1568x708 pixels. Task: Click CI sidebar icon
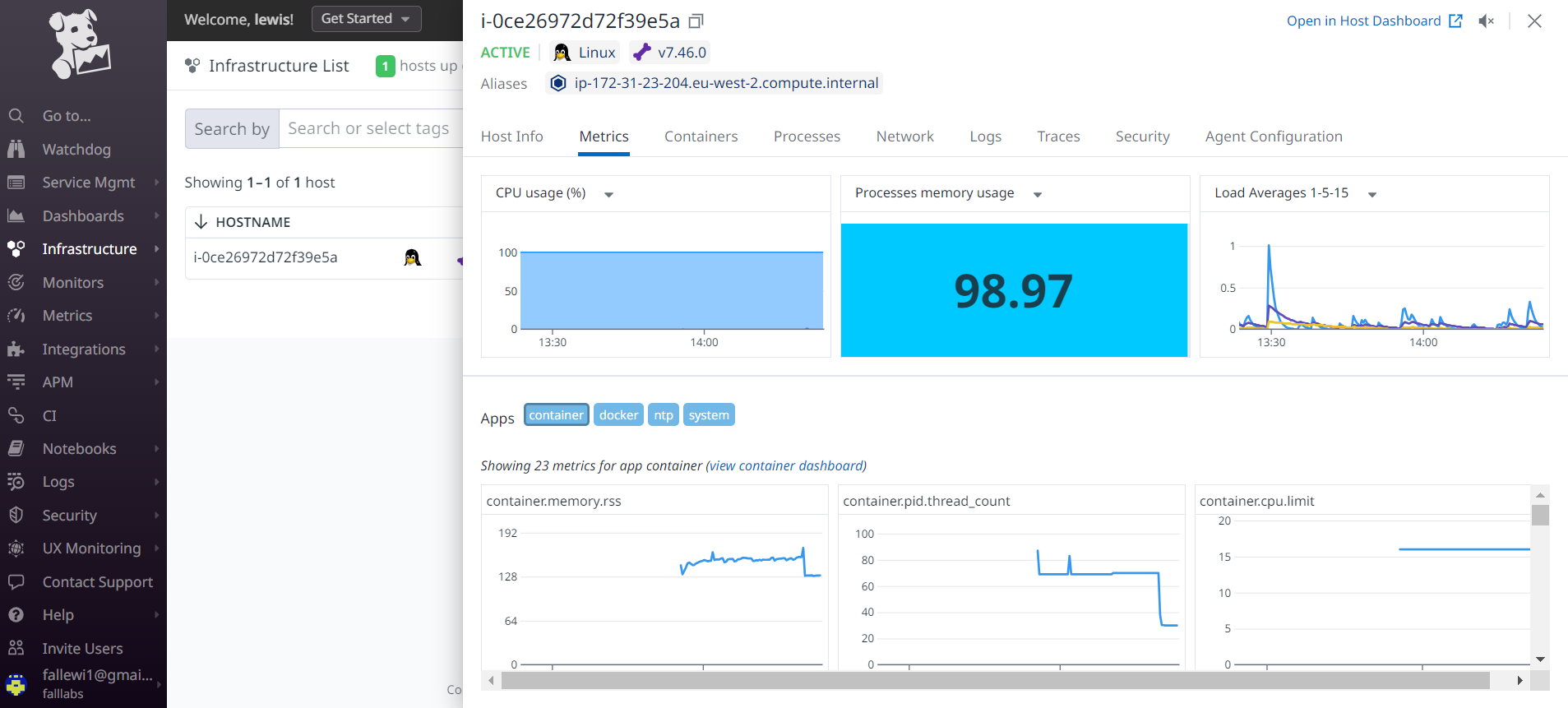click(16, 415)
